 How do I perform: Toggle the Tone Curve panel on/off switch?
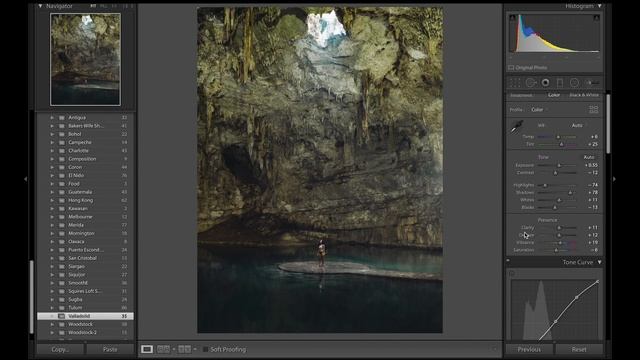point(508,260)
